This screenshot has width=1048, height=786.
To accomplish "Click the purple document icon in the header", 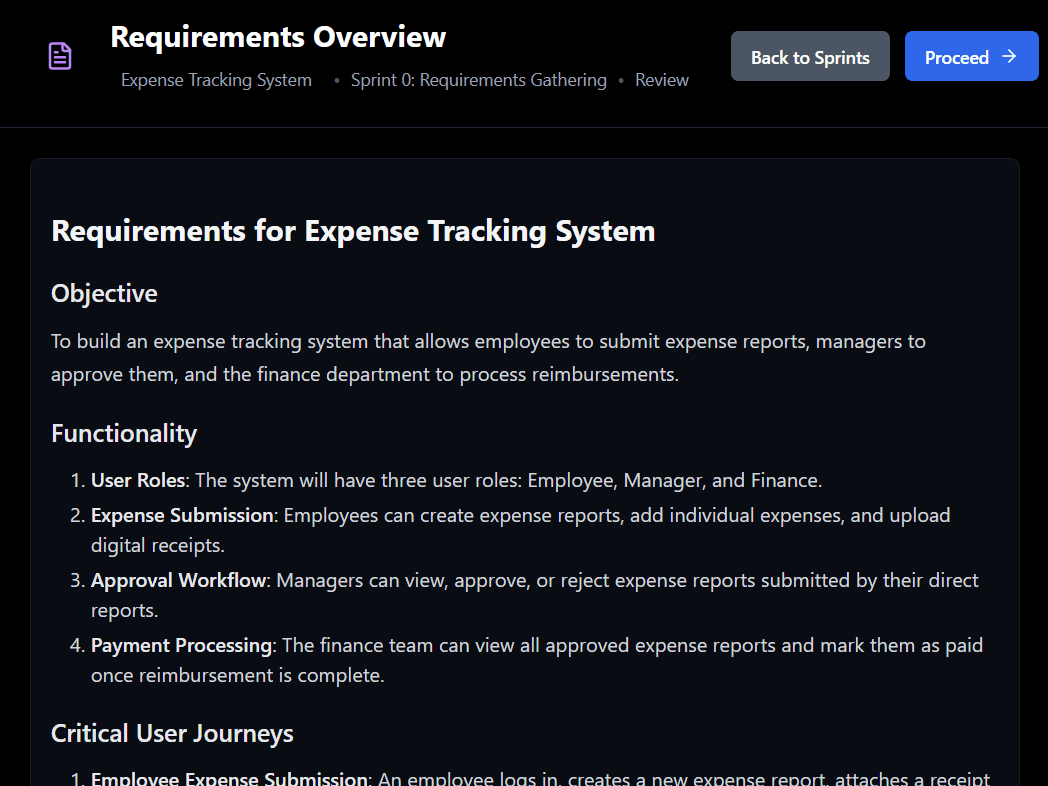I will click(x=60, y=56).
